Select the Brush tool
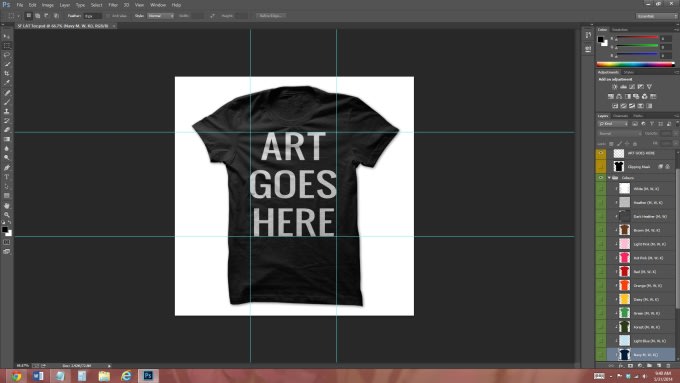Screen dimensions: 680x383 point(7,102)
